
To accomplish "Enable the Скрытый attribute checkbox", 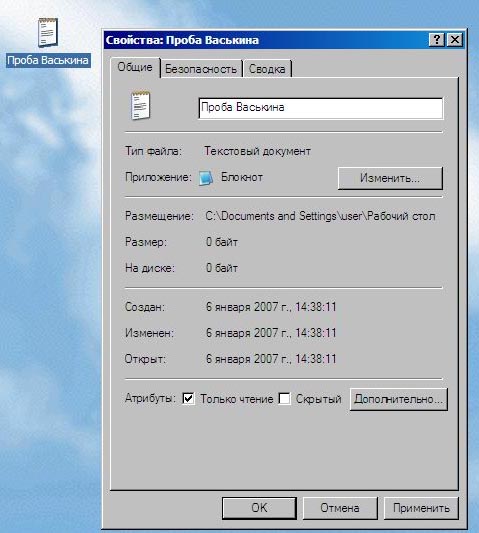I will click(x=284, y=398).
